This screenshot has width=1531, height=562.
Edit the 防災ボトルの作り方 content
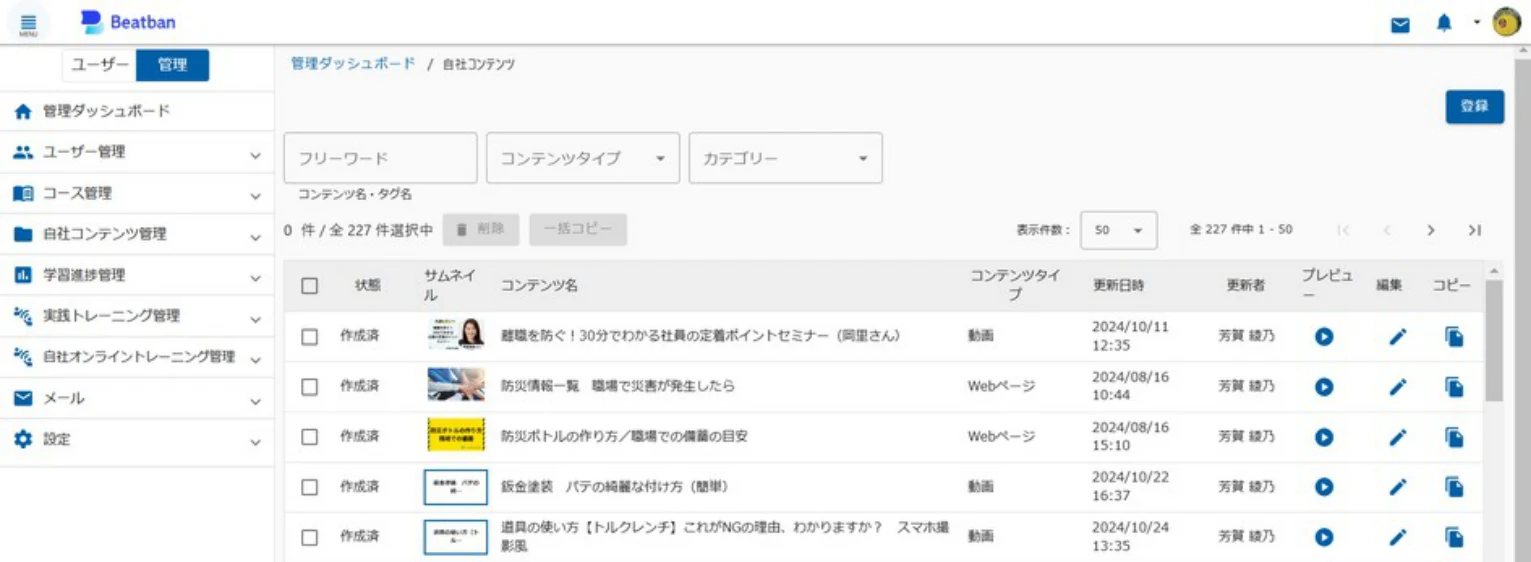[x=1398, y=437]
